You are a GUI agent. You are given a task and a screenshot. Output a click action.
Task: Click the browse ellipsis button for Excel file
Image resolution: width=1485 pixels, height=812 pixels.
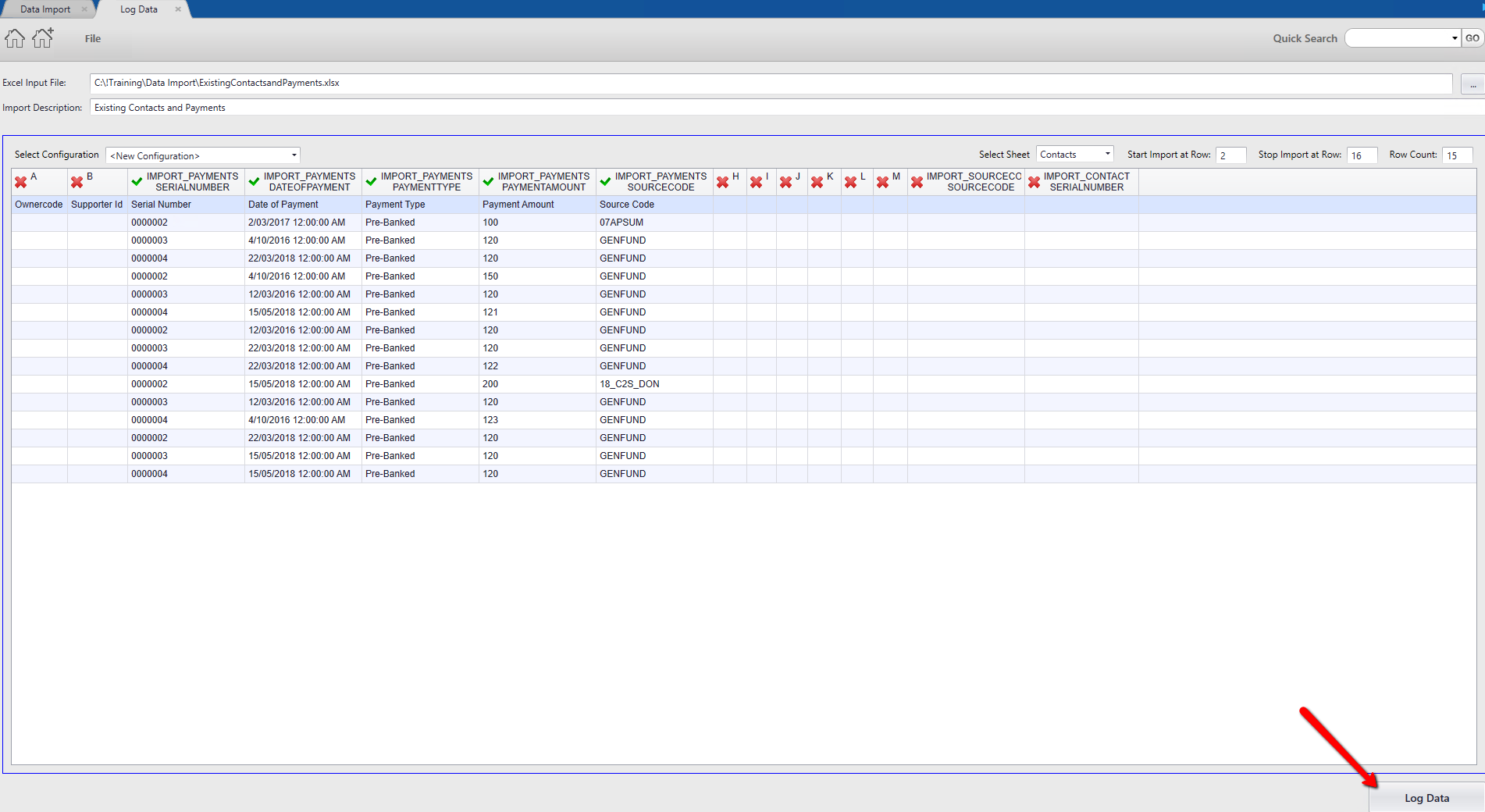(1473, 84)
